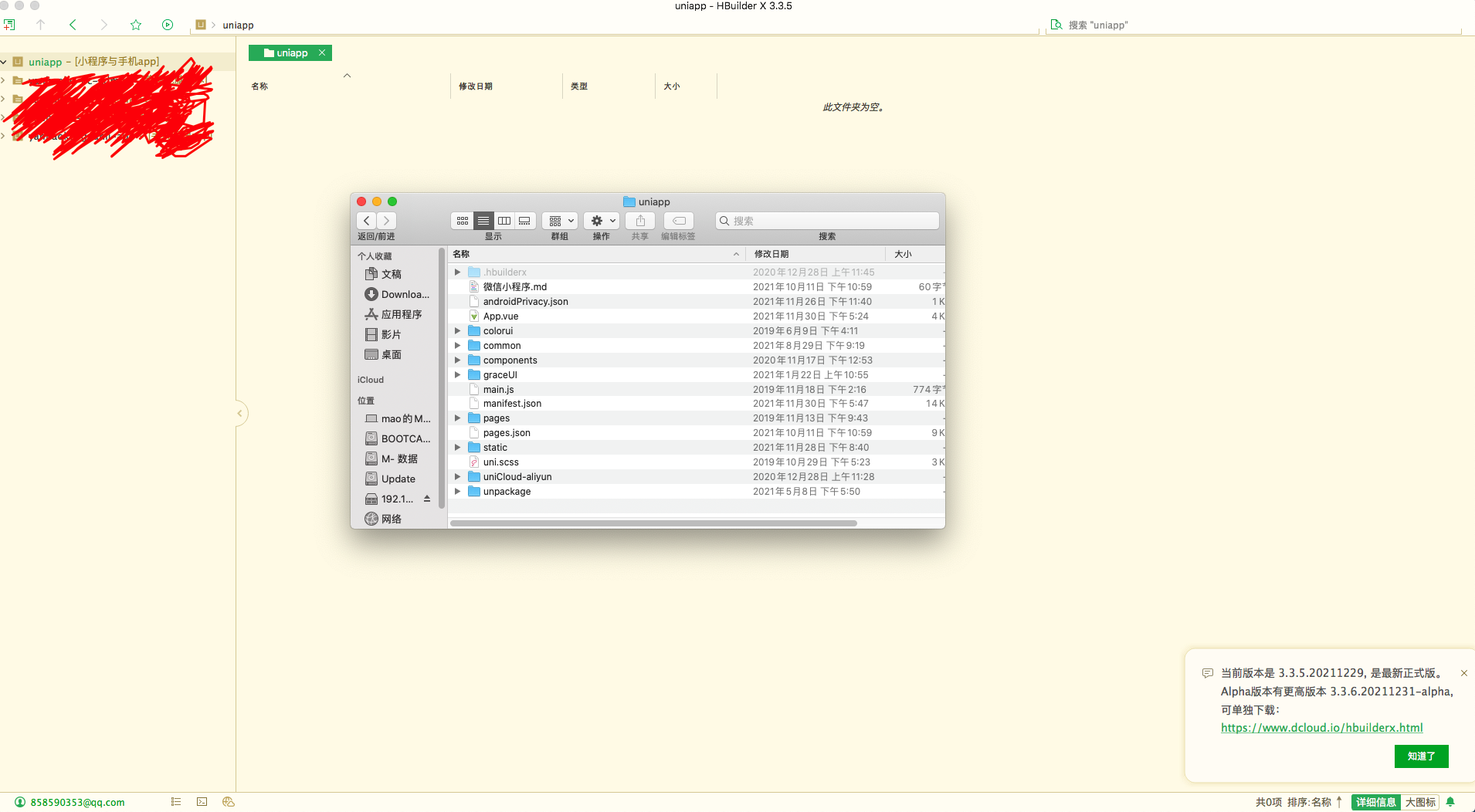Click the star bookmark icon
Viewport: 1475px width, 812px height.
(136, 25)
